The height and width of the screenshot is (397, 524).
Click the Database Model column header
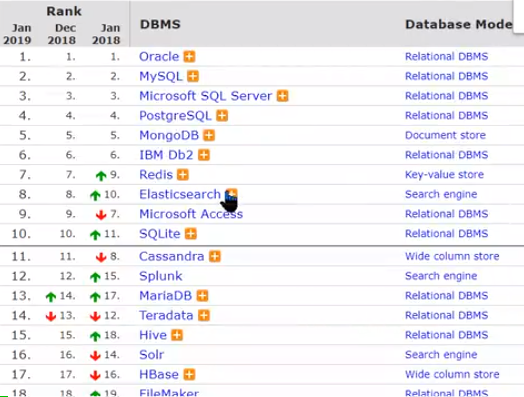click(x=458, y=24)
